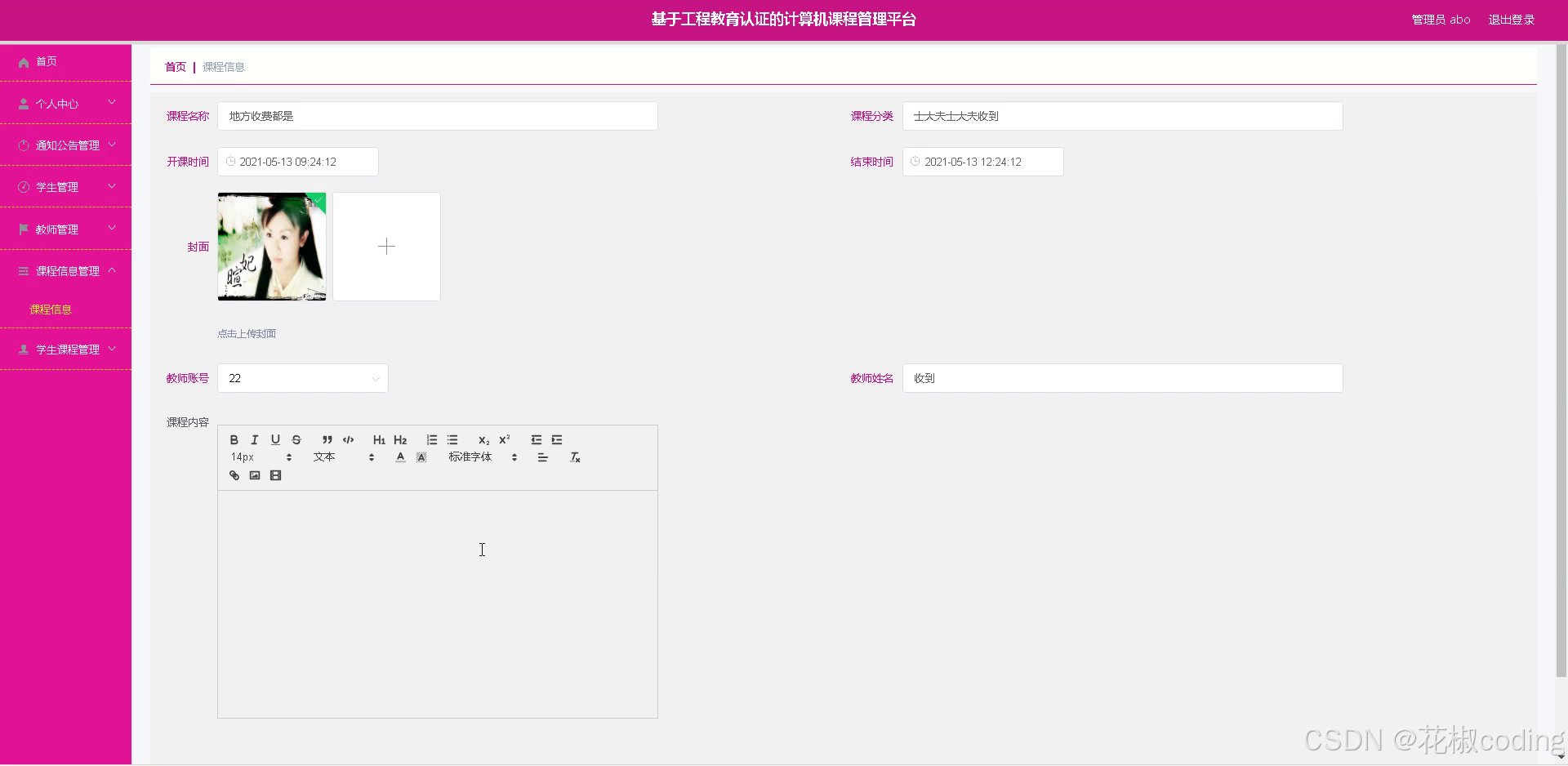
Task: Expand the 教师管理 sidebar menu
Action: point(65,229)
